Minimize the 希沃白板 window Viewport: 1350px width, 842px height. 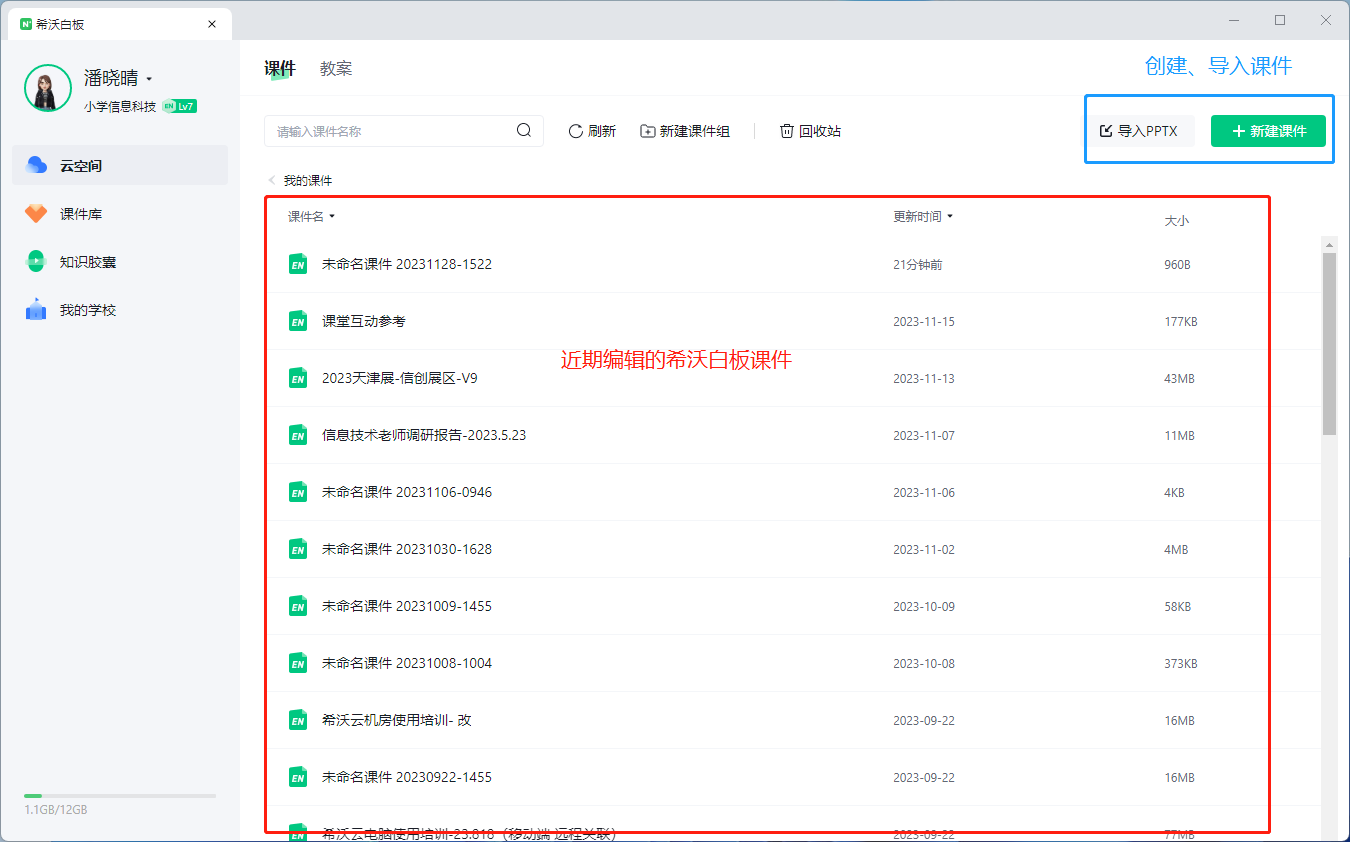pyautogui.click(x=1236, y=20)
